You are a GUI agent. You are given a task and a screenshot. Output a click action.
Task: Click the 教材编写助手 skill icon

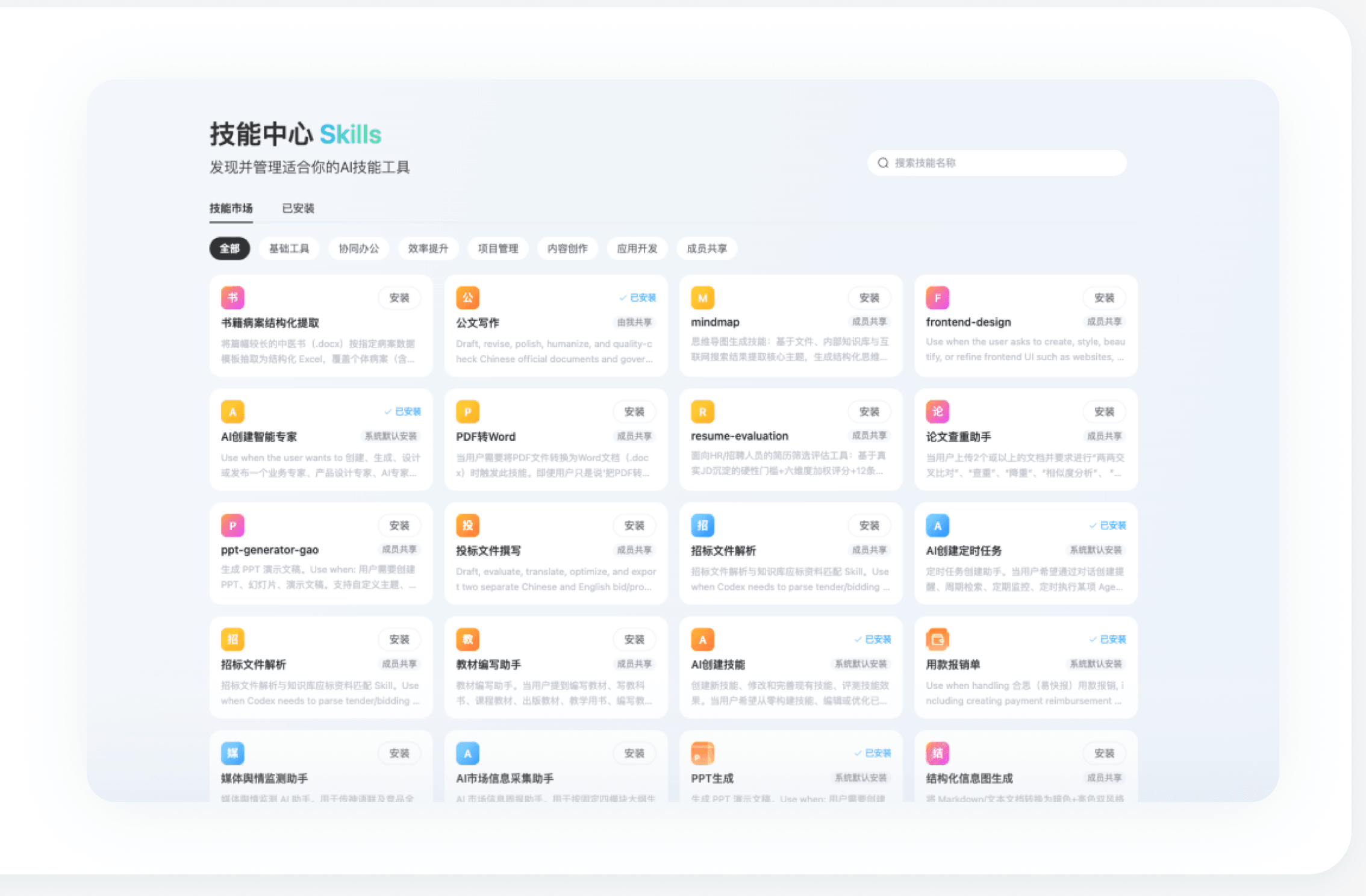point(467,639)
